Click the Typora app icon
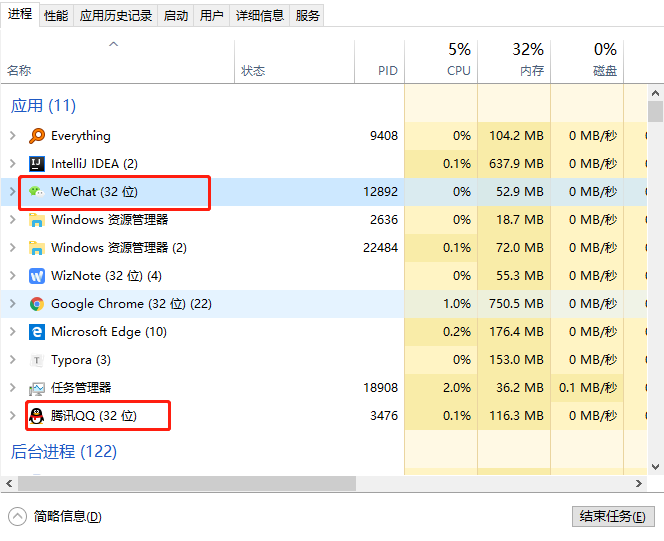 [x=37, y=360]
